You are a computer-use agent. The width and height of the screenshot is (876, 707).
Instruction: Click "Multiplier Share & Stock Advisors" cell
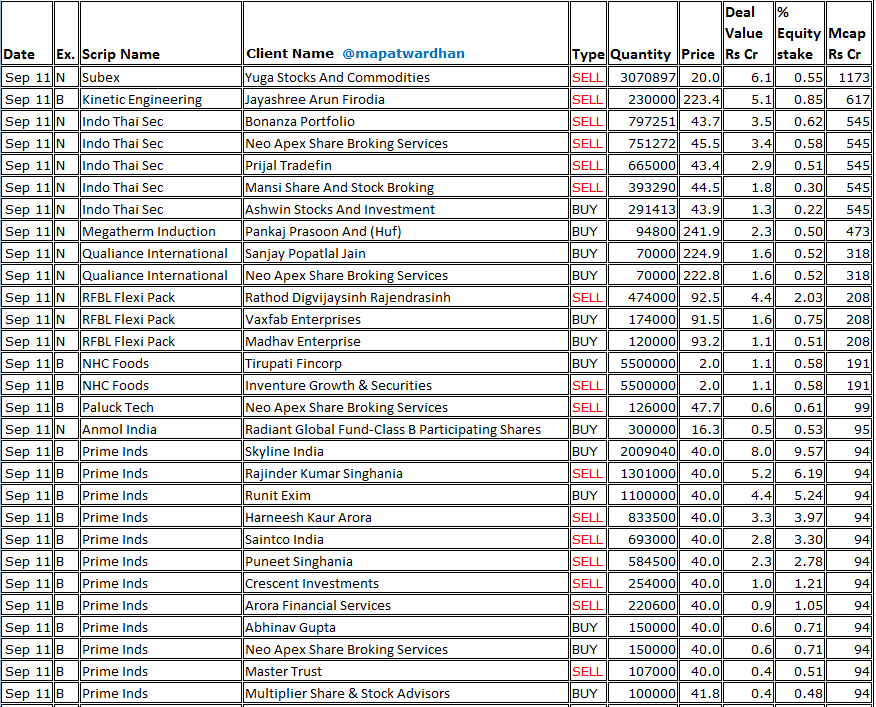(406, 694)
